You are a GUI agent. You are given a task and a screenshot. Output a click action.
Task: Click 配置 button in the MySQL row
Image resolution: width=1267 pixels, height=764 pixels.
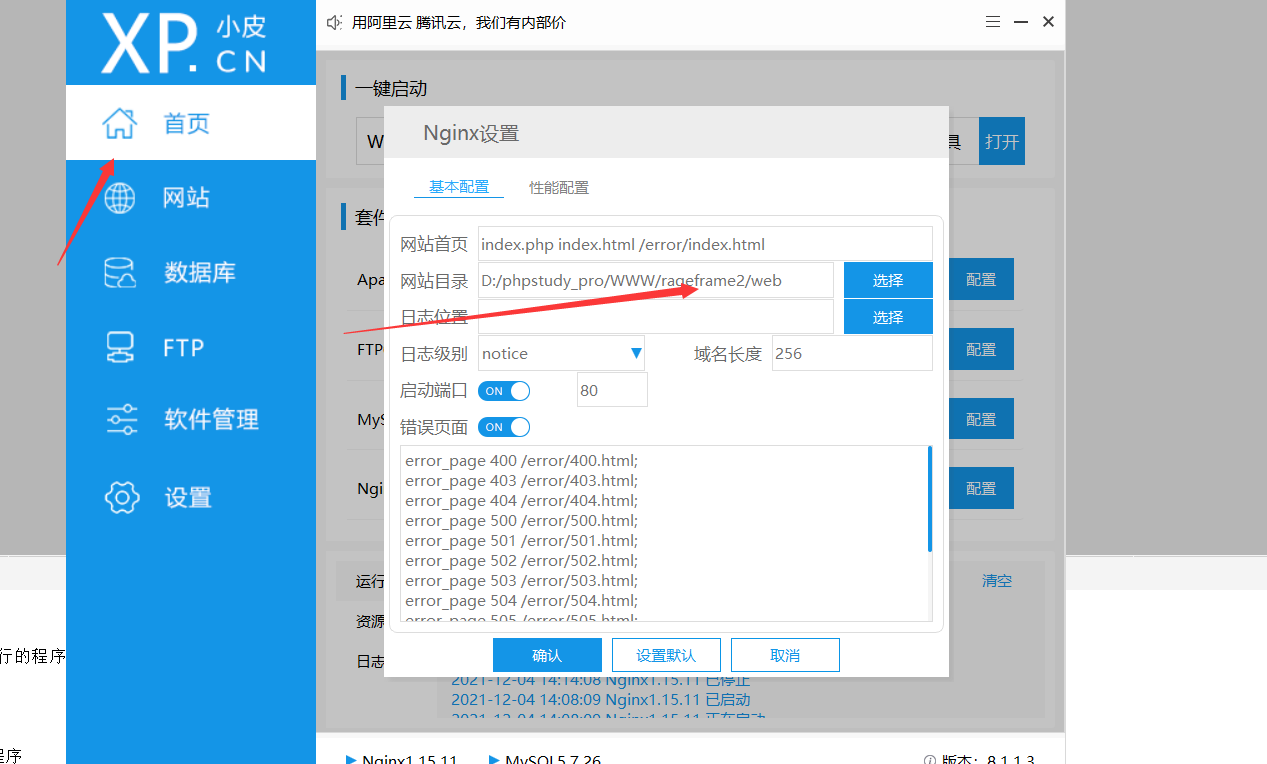pos(981,419)
